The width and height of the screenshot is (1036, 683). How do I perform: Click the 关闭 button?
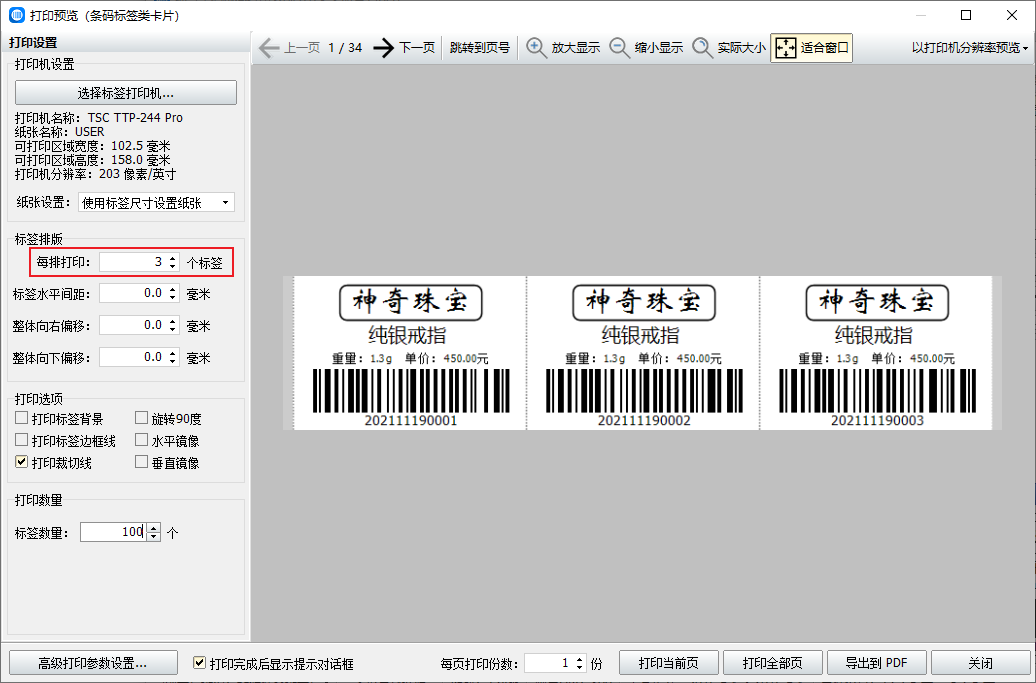(980, 663)
